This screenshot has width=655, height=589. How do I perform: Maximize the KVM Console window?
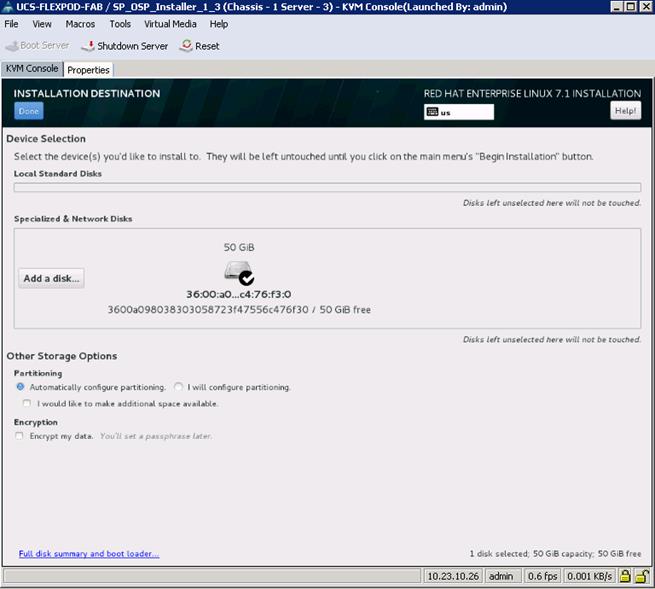(631, 7)
